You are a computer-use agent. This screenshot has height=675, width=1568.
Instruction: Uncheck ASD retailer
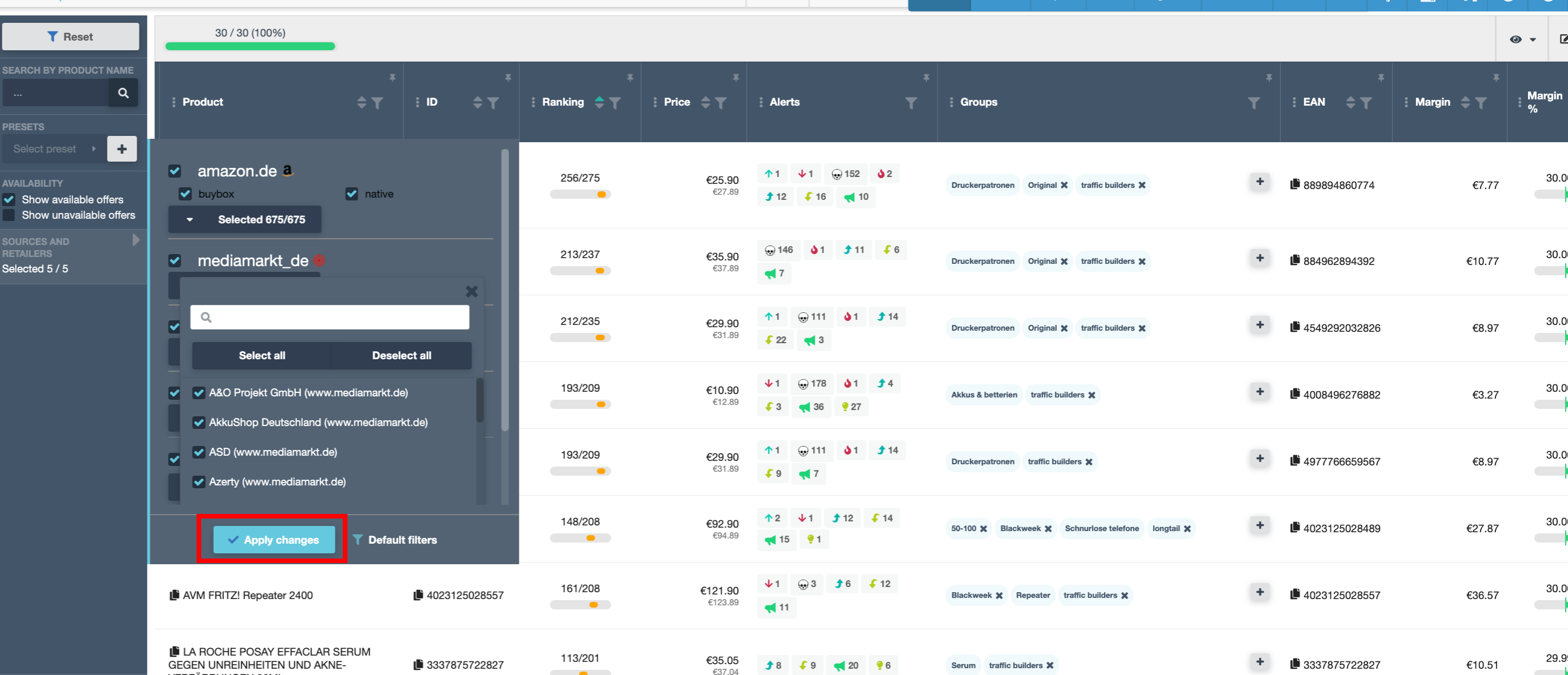coord(198,452)
